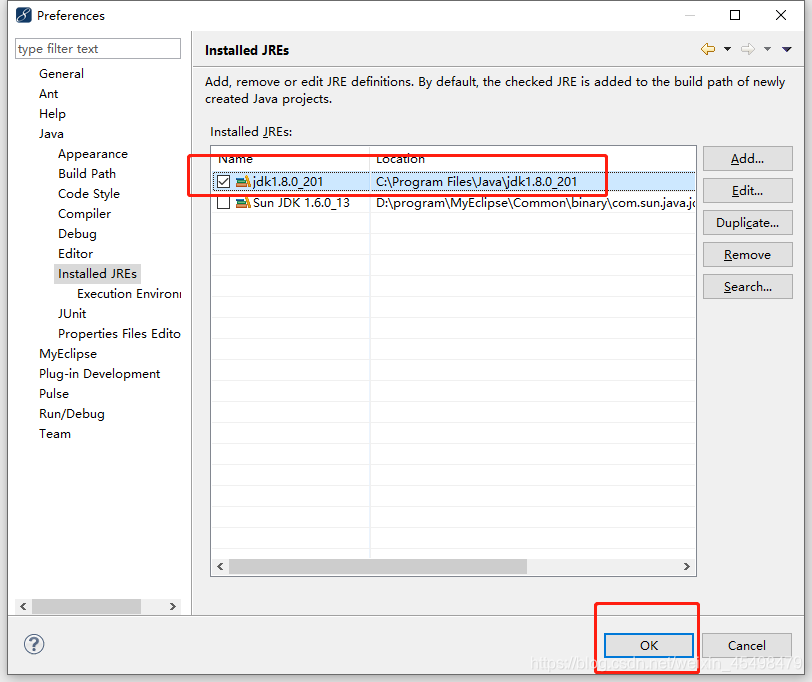
Task: Focus the type filter text field
Action: (x=98, y=49)
